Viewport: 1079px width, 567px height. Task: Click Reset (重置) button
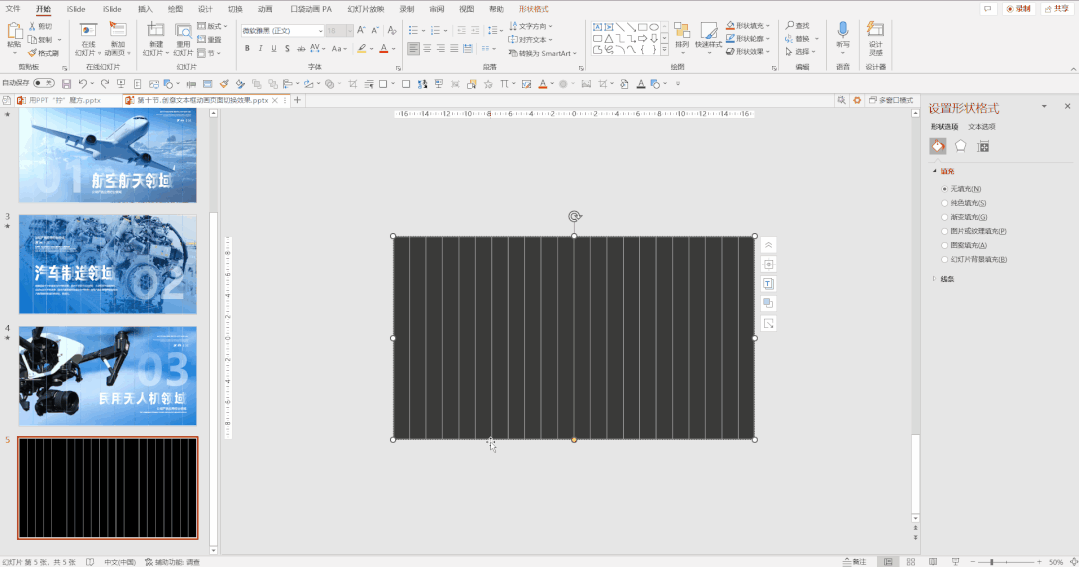(210, 40)
